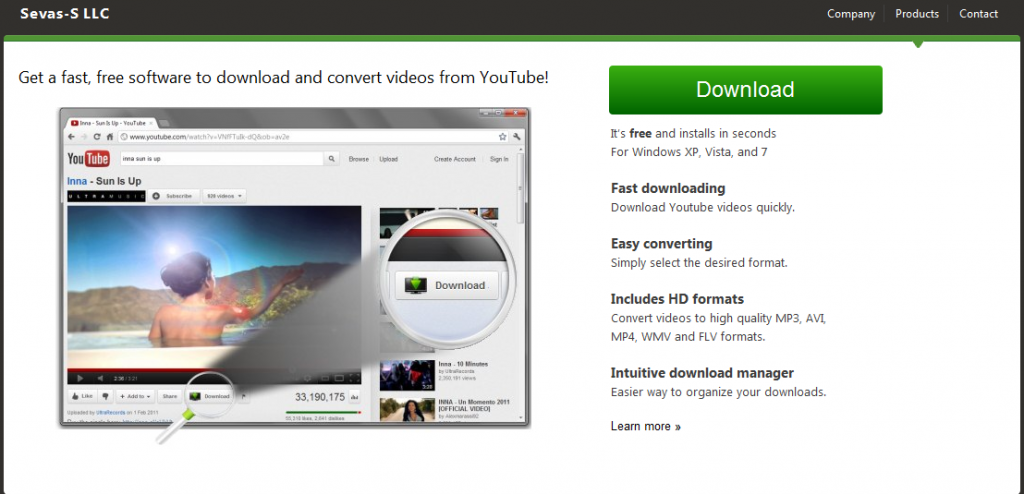
Task: Follow the Learn more link
Action: 646,426
